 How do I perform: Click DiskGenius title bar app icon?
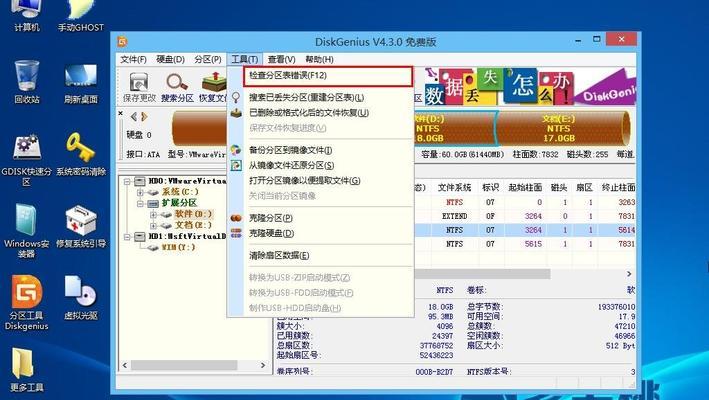tap(123, 42)
